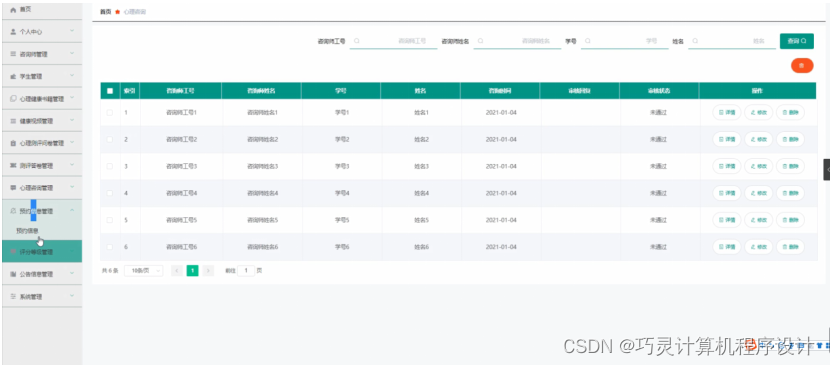Image resolution: width=830 pixels, height=365 pixels.
Task: Click the 咨询师姓名 search input
Action: (x=517, y=41)
